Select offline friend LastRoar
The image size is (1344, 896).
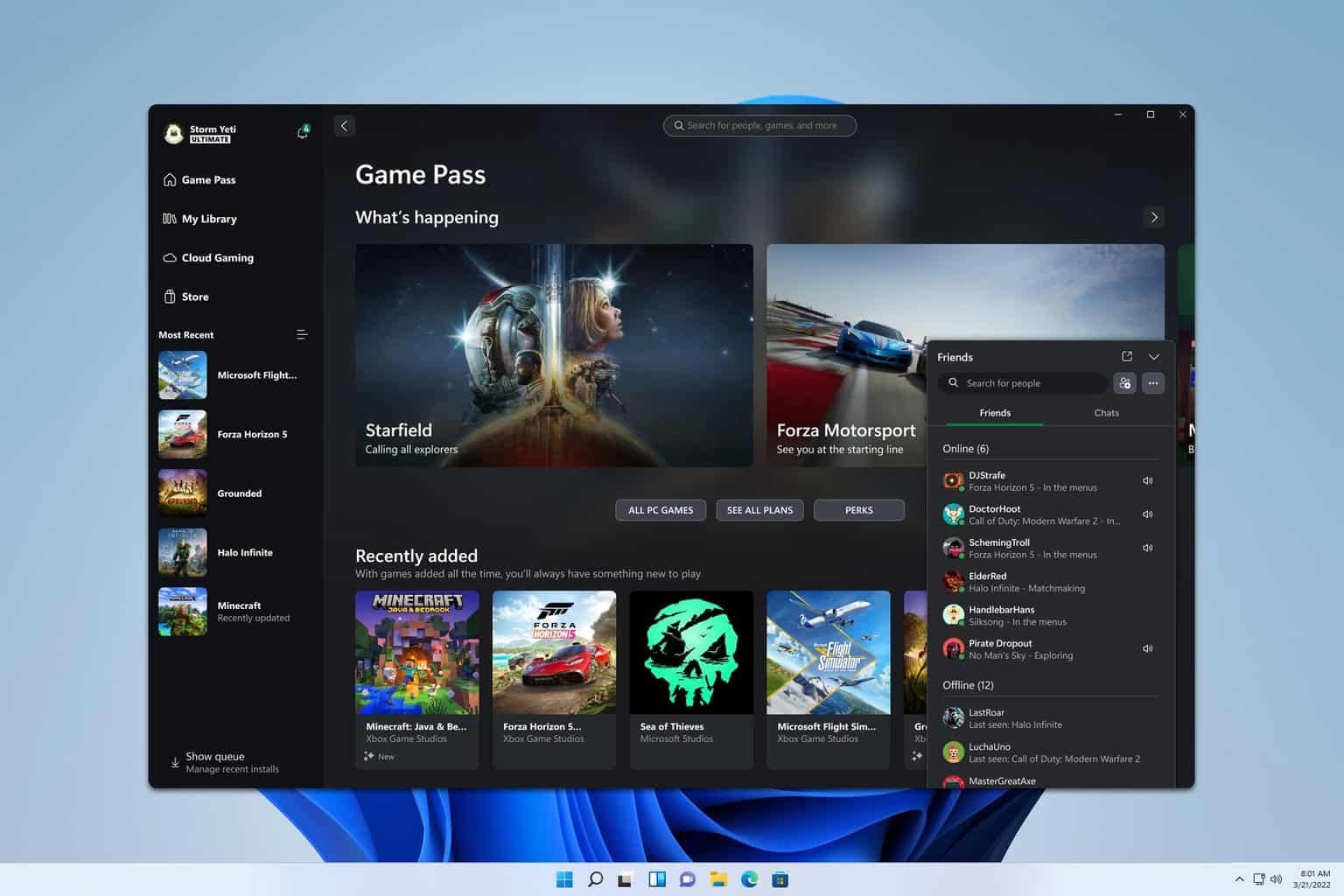1050,718
